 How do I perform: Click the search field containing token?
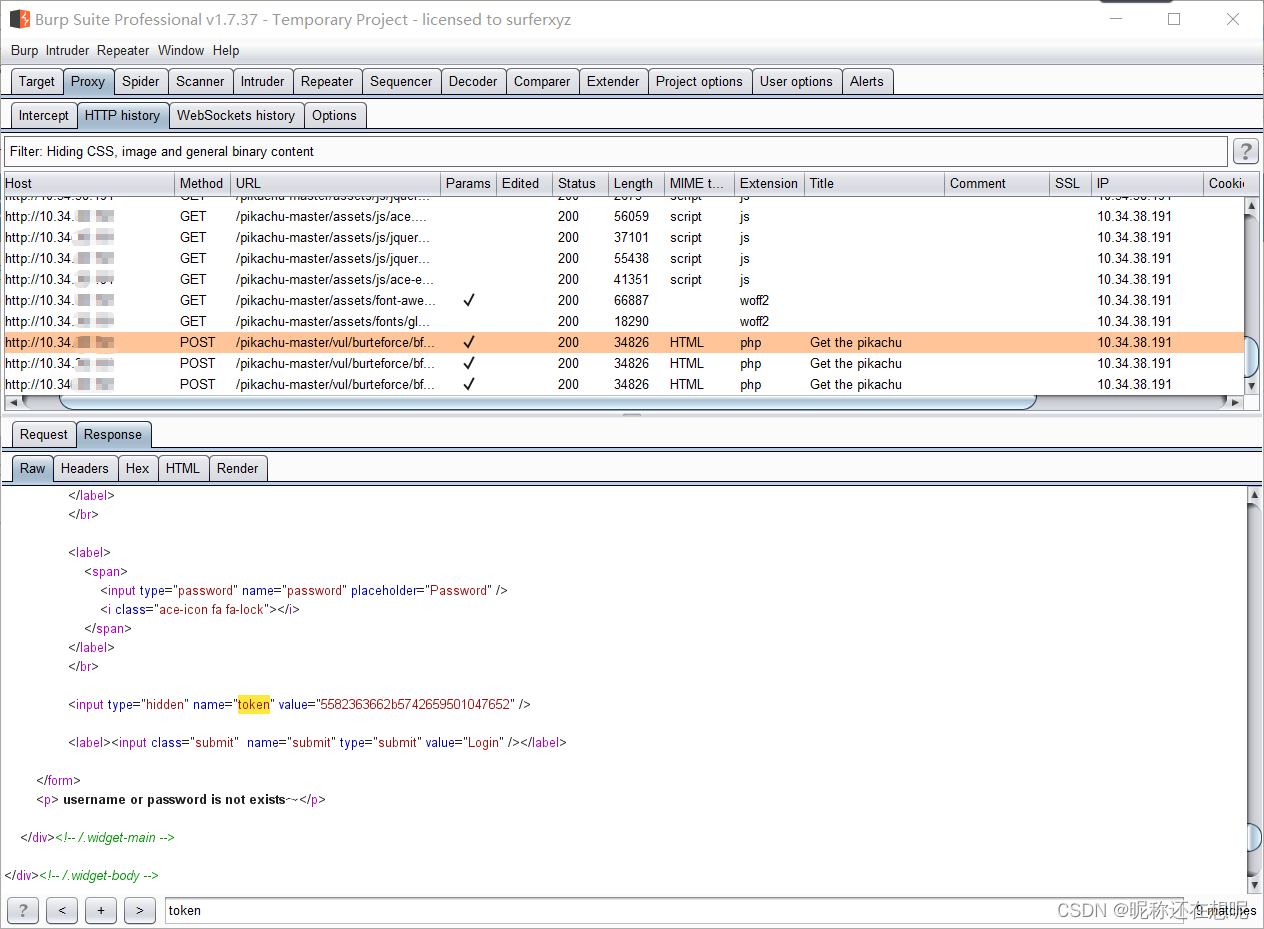(674, 910)
